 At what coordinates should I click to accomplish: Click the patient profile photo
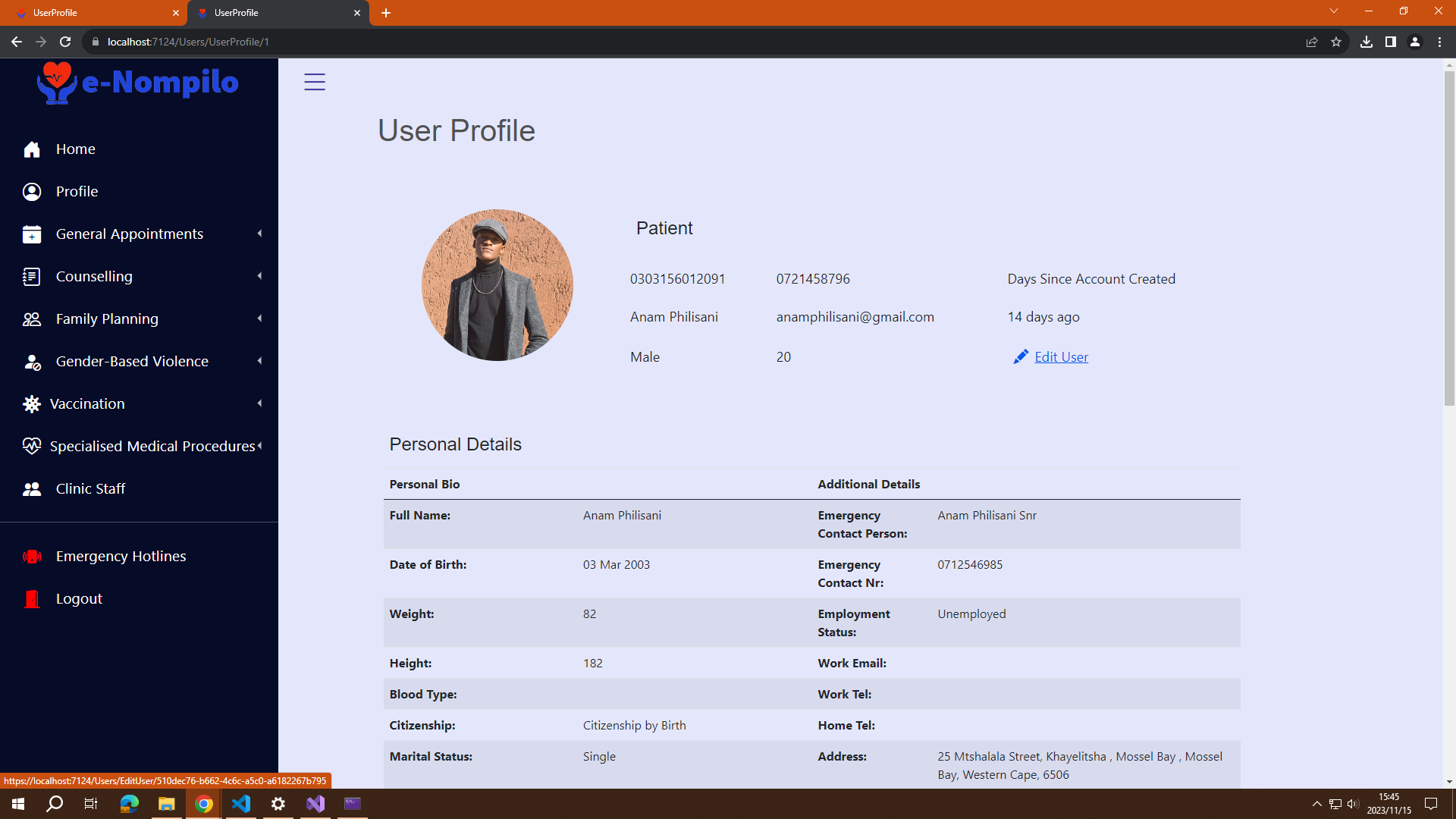pos(497,285)
